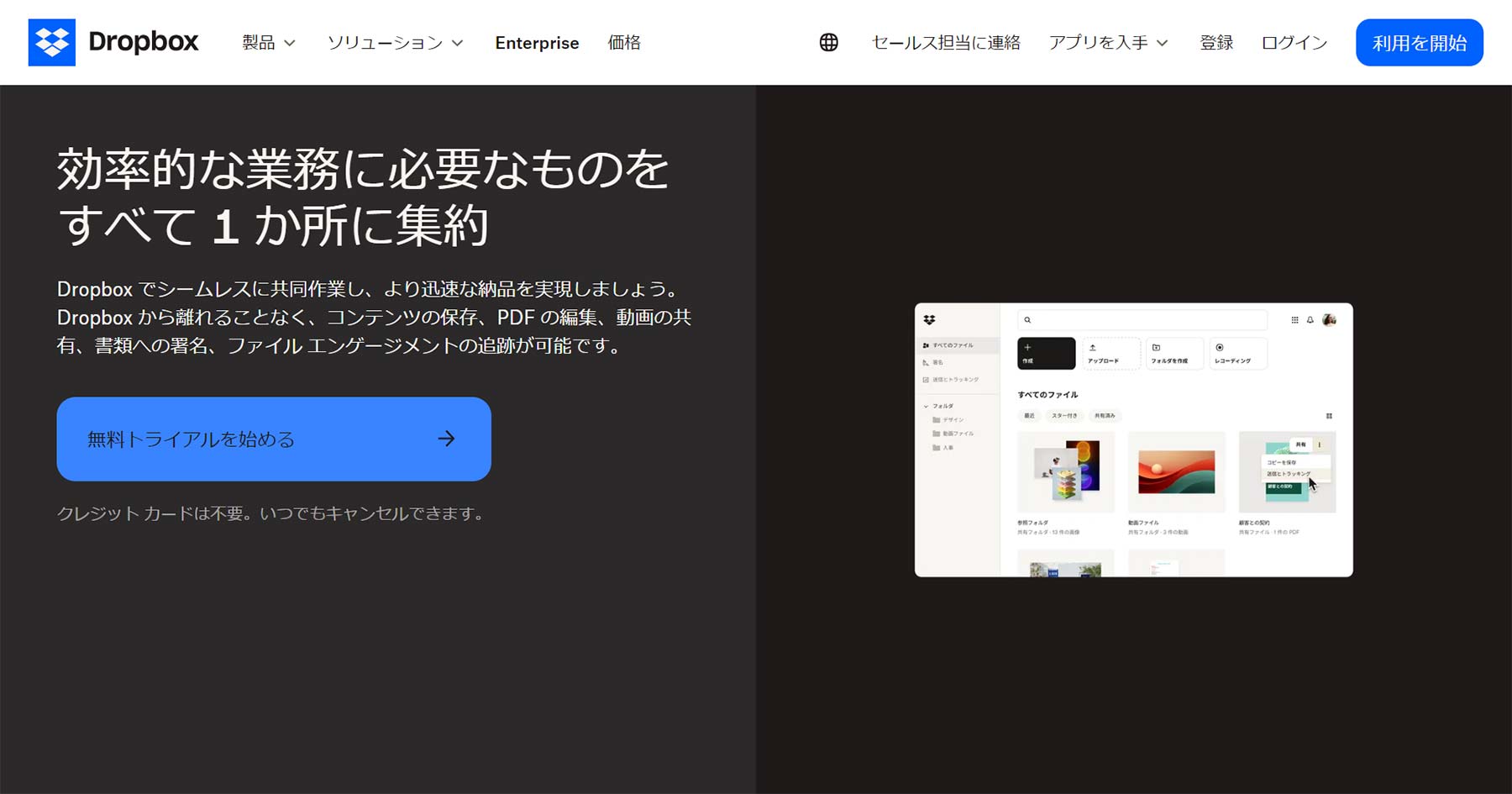1512x794 pixels.
Task: Click the Dropbox wordmark text in header
Action: coord(144,42)
